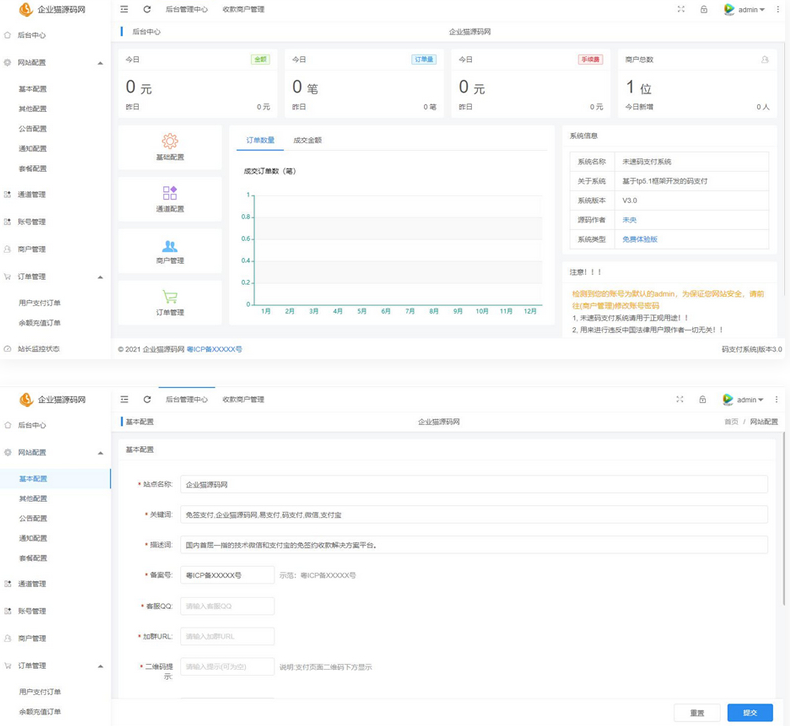
Task: Open the 通道配置 purple blocks icon shortcut
Action: (170, 198)
